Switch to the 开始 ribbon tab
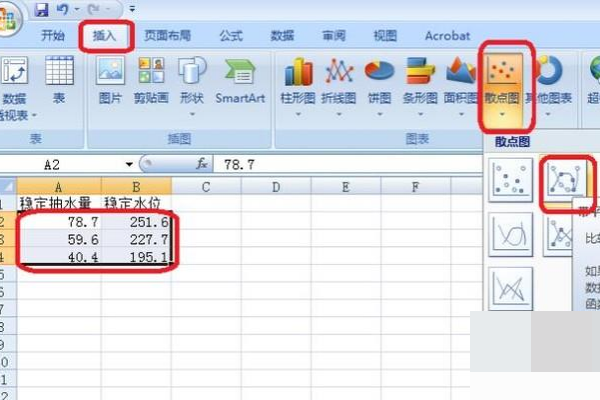600x400 pixels. click(53, 36)
